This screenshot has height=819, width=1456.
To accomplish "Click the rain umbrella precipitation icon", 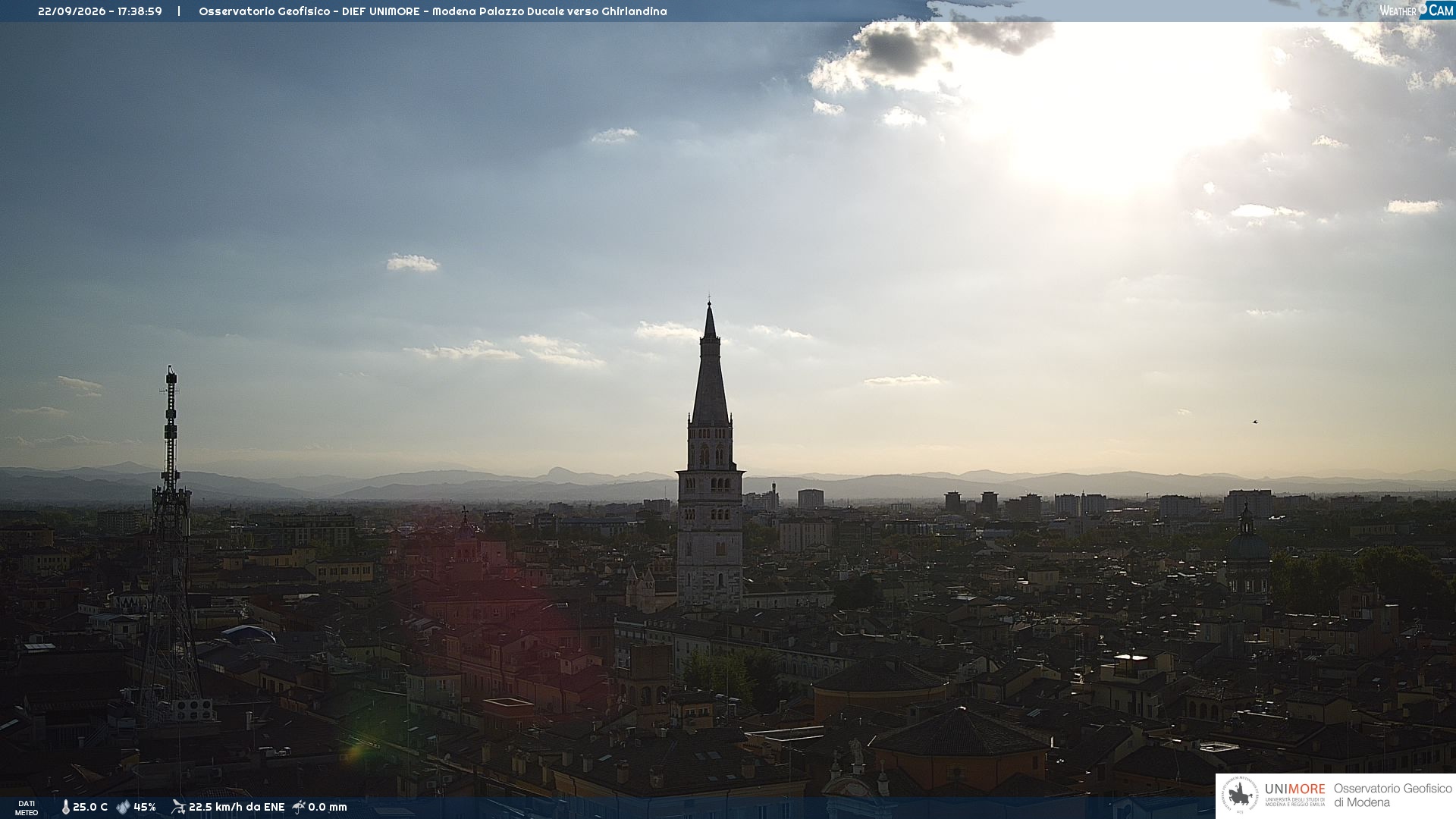I will [299, 807].
